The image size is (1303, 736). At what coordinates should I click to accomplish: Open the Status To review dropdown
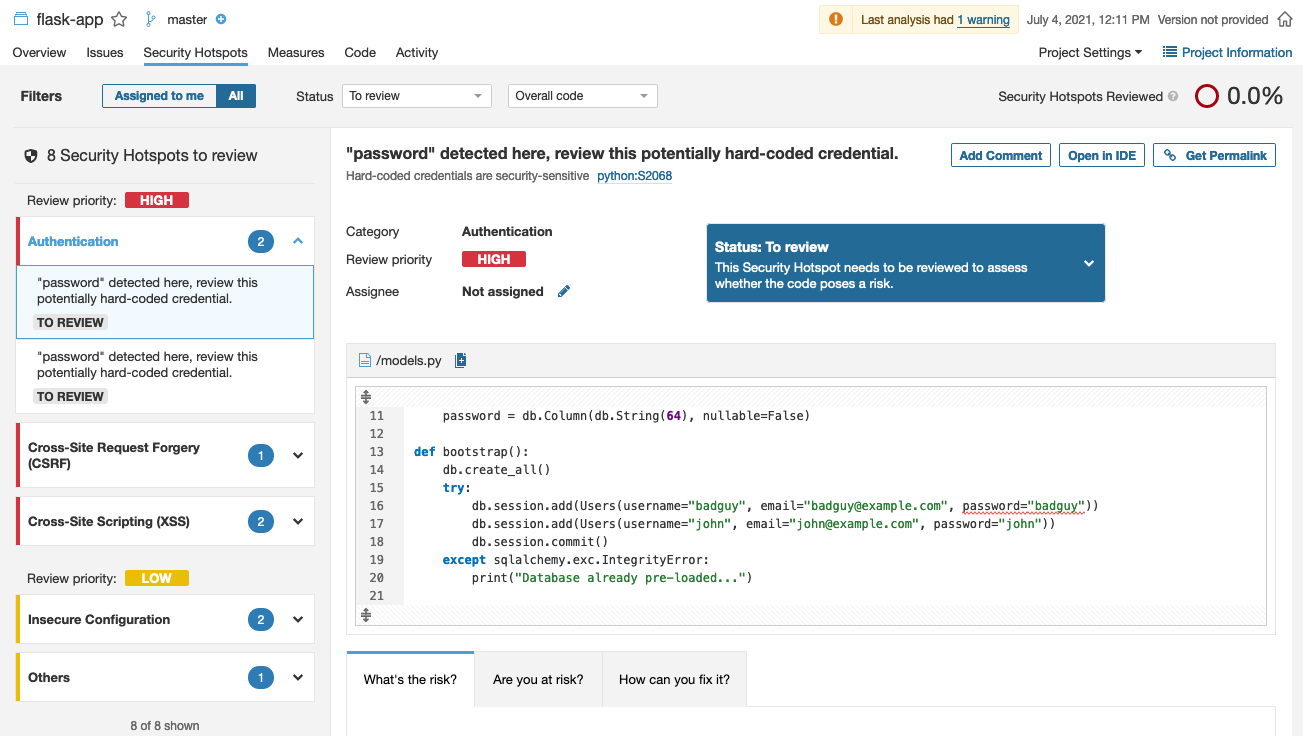tap(417, 96)
